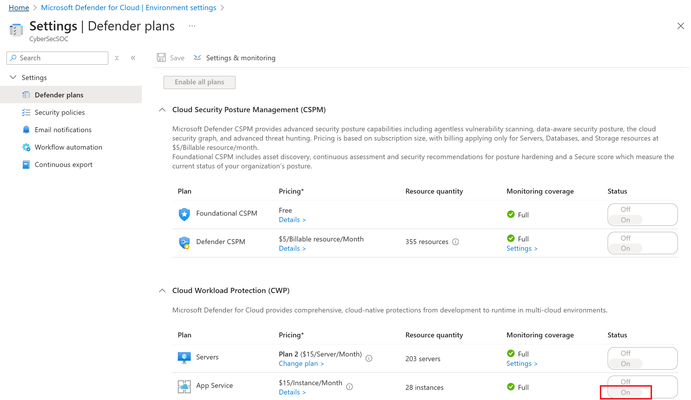Image resolution: width=691 pixels, height=400 pixels.
Task: Open Details link under App Service pricing
Action: pos(292,392)
